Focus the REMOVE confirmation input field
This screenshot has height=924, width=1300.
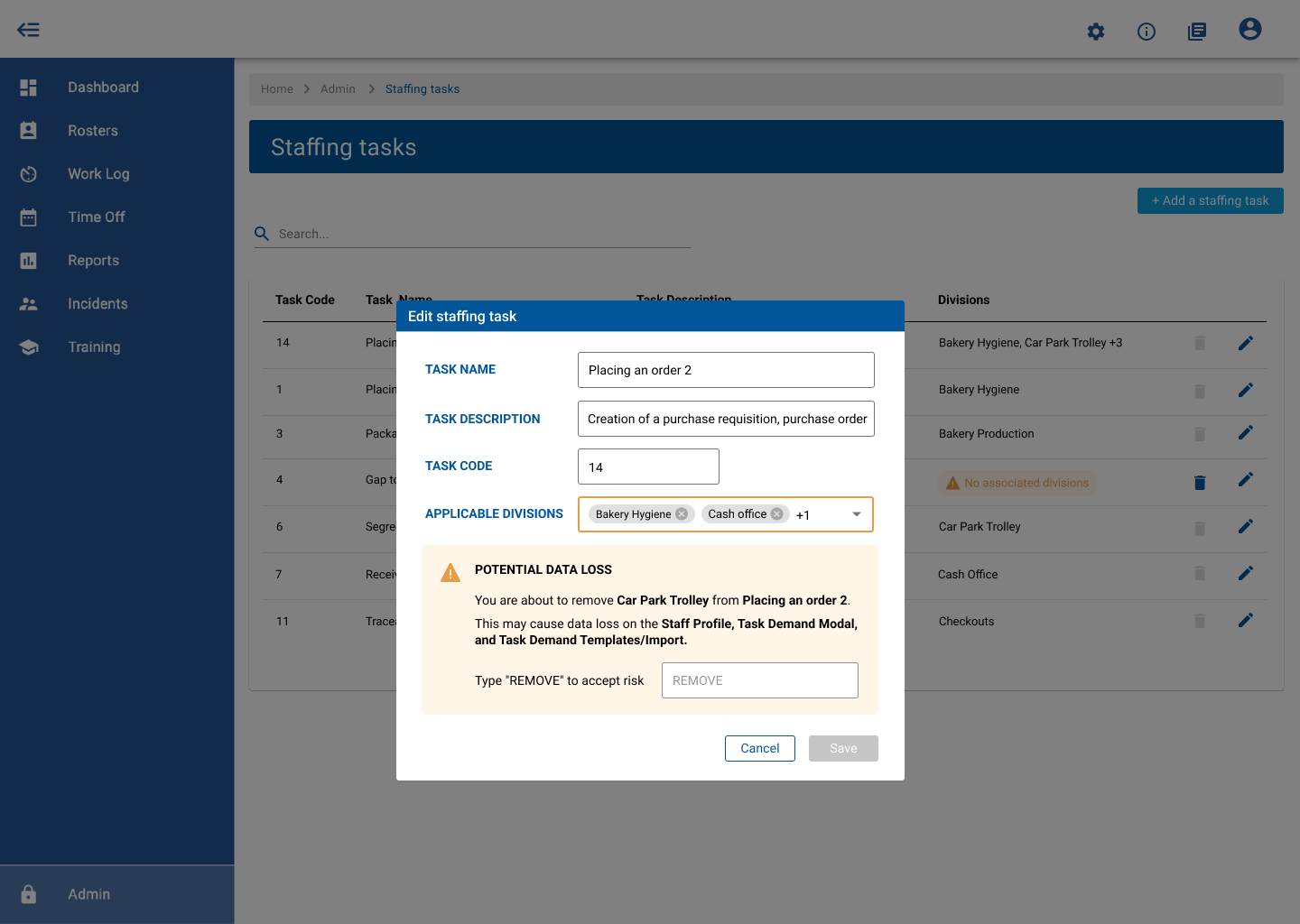(x=759, y=680)
